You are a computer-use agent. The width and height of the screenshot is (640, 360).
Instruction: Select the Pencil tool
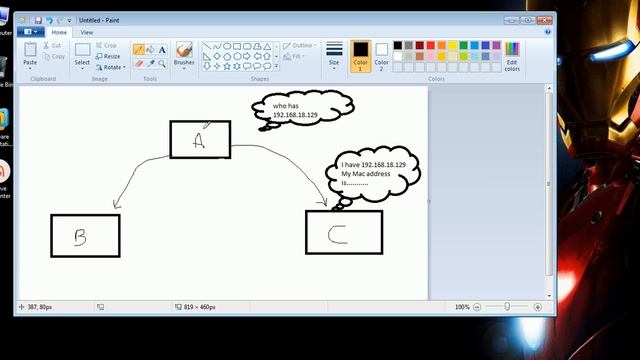139,50
